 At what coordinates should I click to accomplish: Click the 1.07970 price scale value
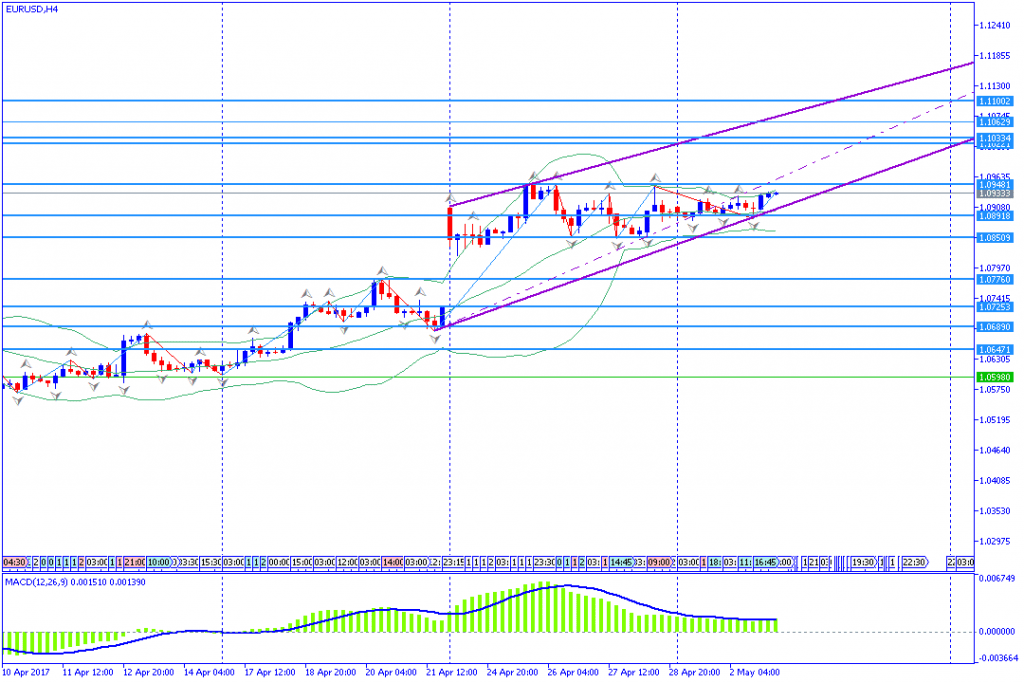click(x=995, y=268)
